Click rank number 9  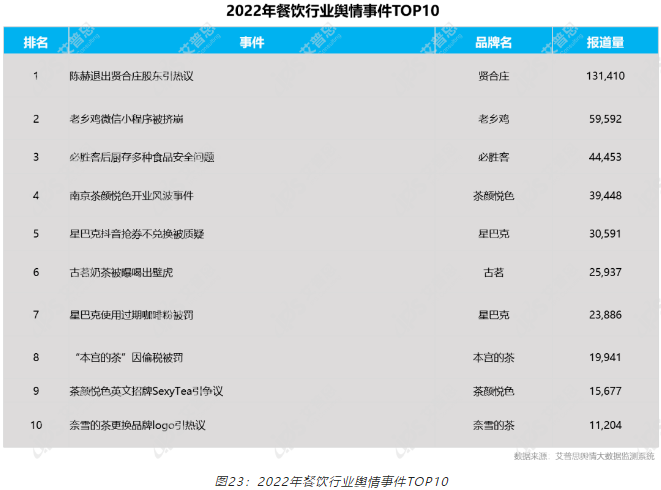click(36, 391)
